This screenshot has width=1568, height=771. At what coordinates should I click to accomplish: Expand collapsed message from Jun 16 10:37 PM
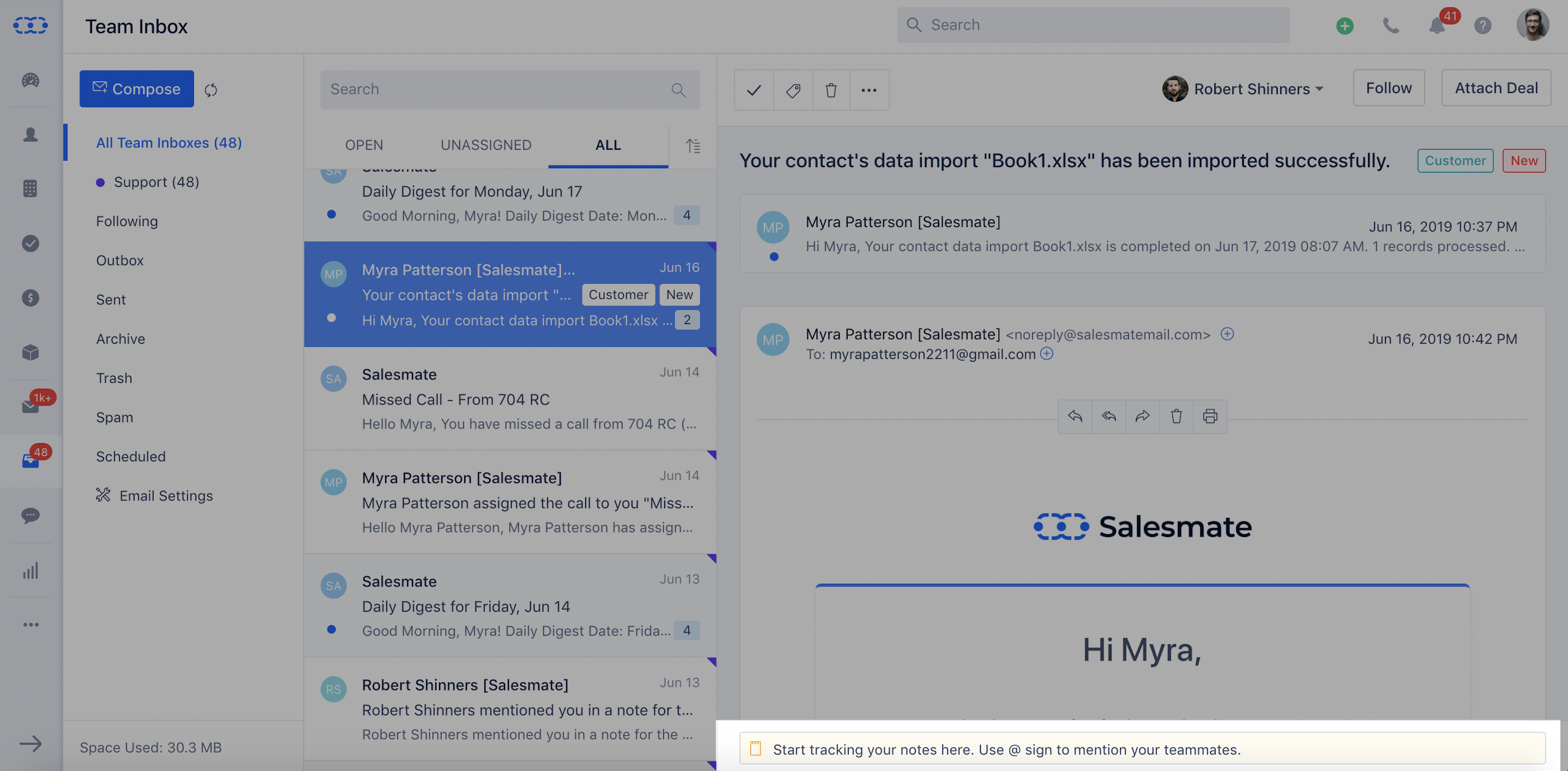1142,234
